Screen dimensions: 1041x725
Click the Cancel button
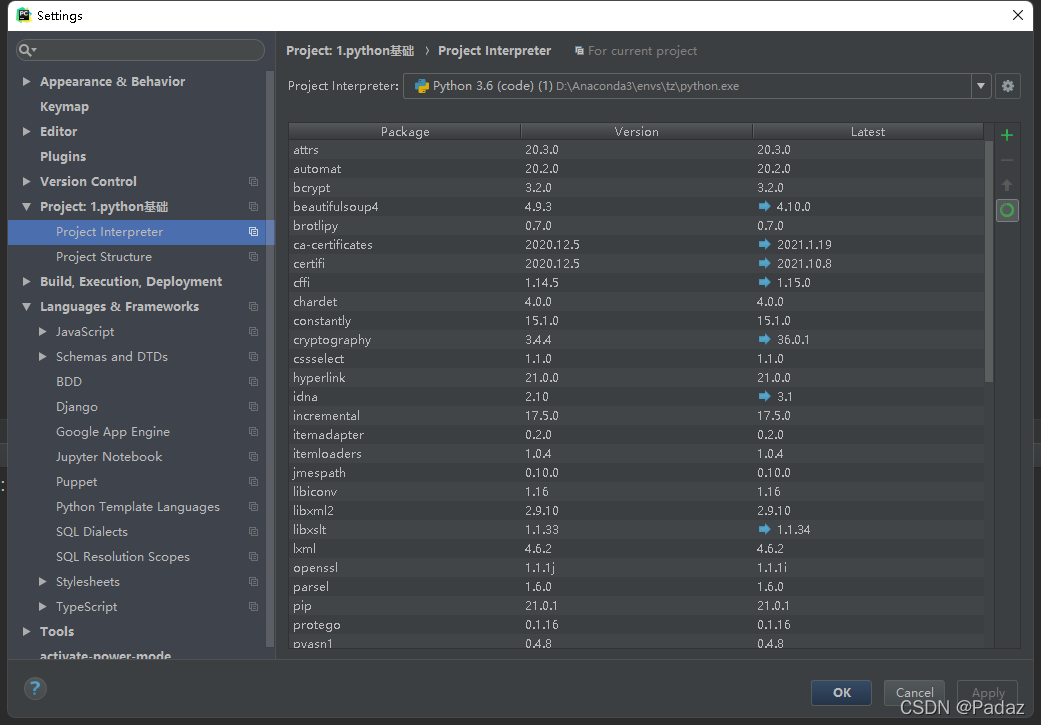click(914, 692)
